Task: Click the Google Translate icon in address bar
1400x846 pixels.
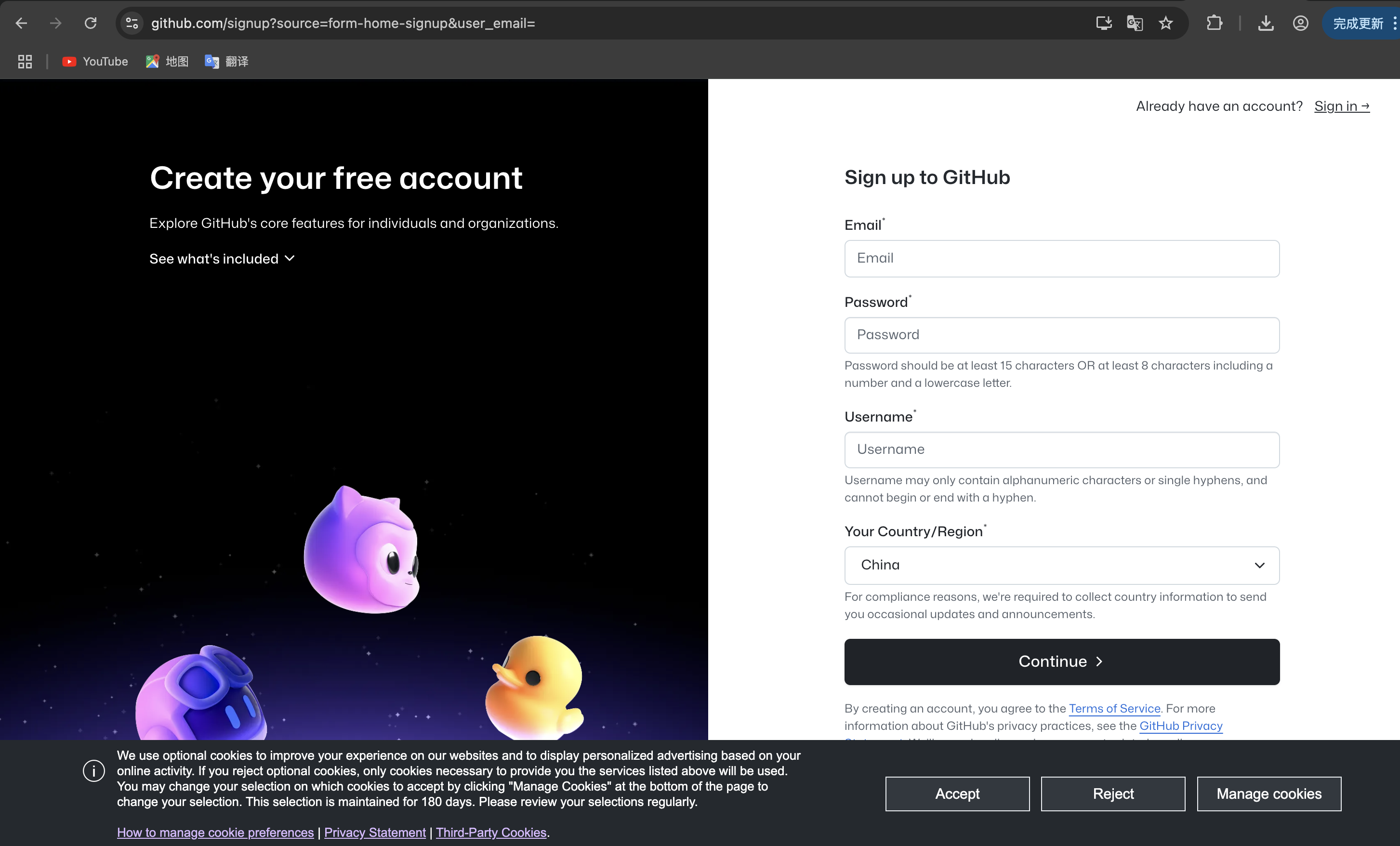Action: coord(1134,23)
